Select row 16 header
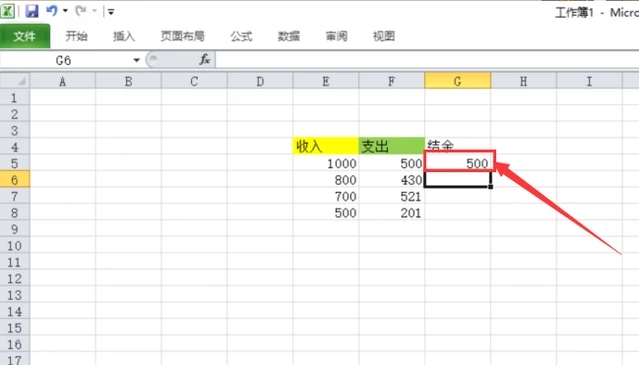 tap(15, 344)
